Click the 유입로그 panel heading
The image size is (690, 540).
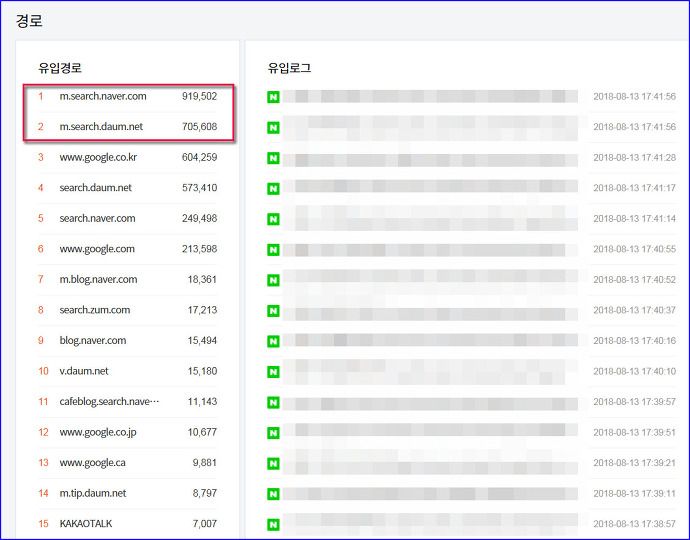[290, 68]
